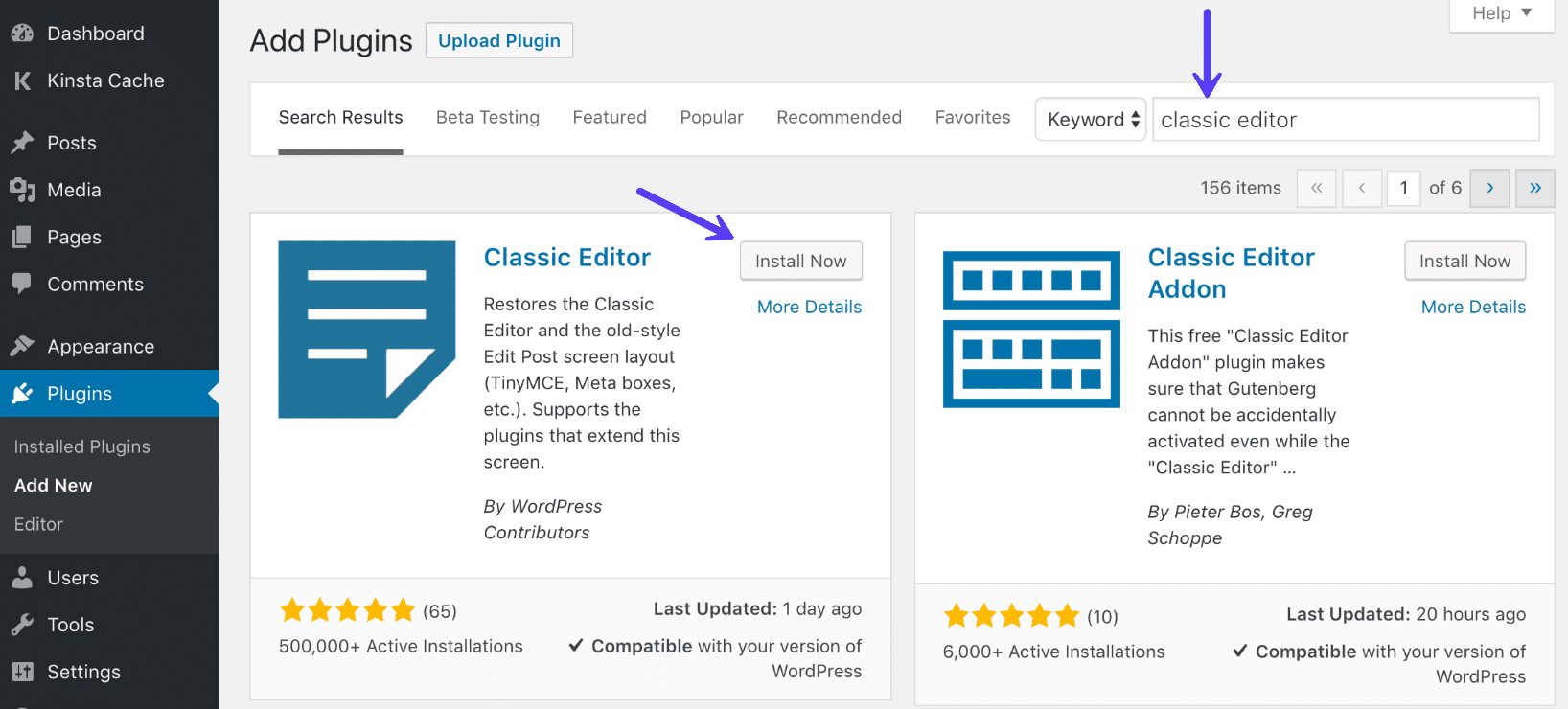Open Media via its sidebar icon

click(x=22, y=190)
